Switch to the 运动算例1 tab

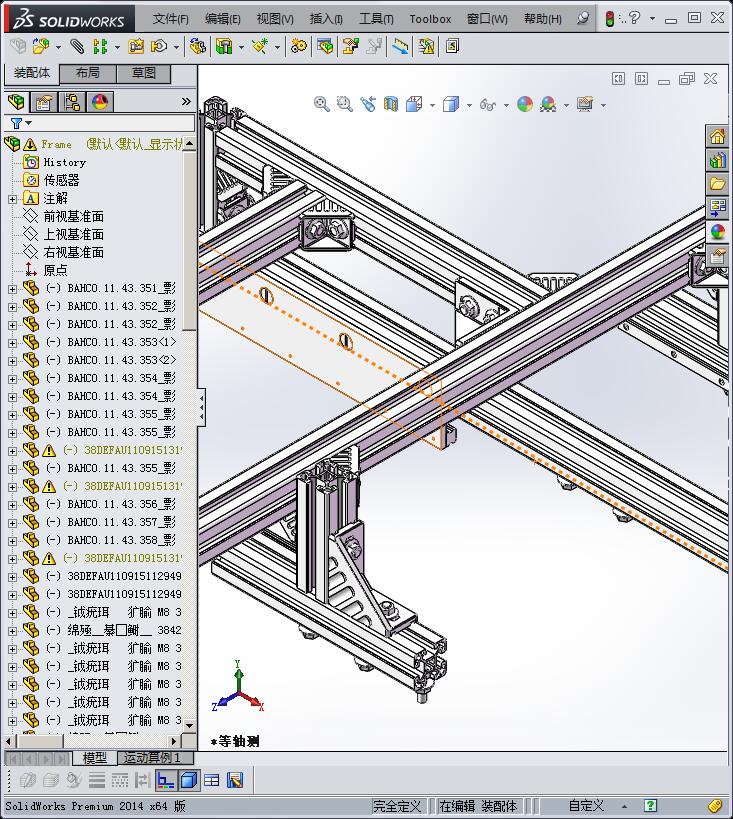155,757
